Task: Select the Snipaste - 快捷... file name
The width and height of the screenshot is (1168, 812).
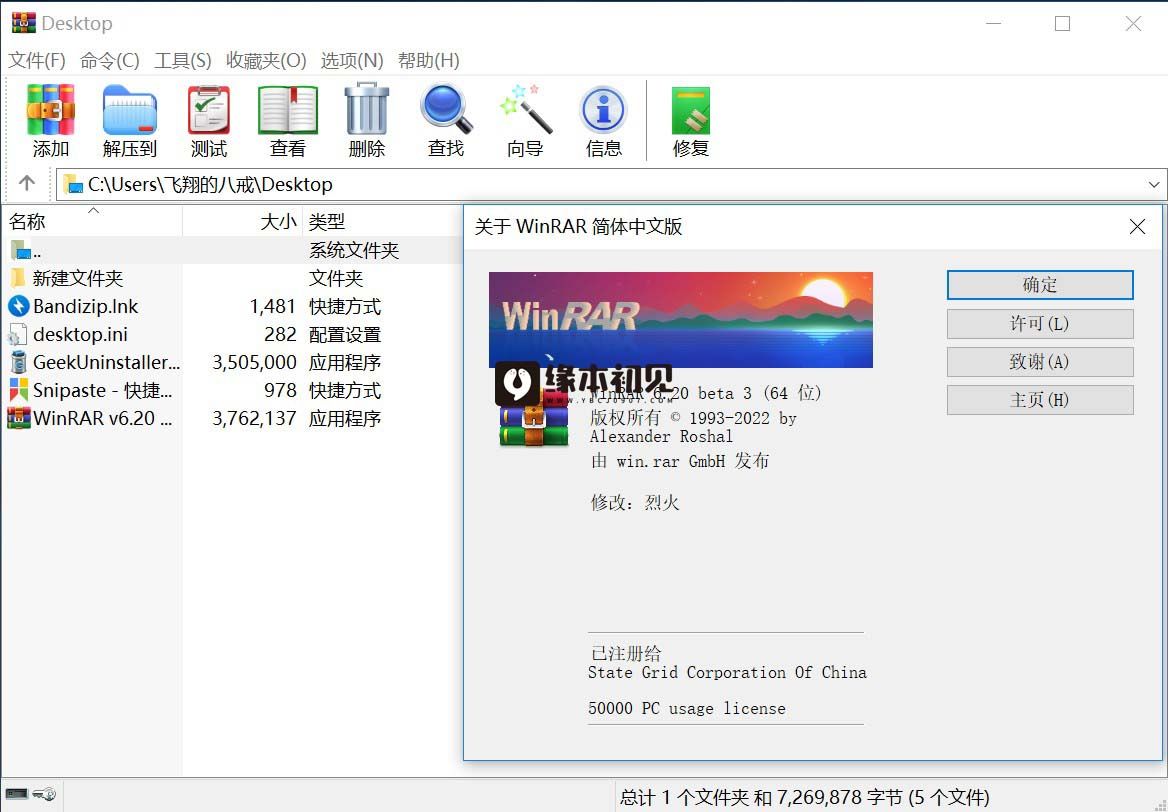Action: click(103, 390)
